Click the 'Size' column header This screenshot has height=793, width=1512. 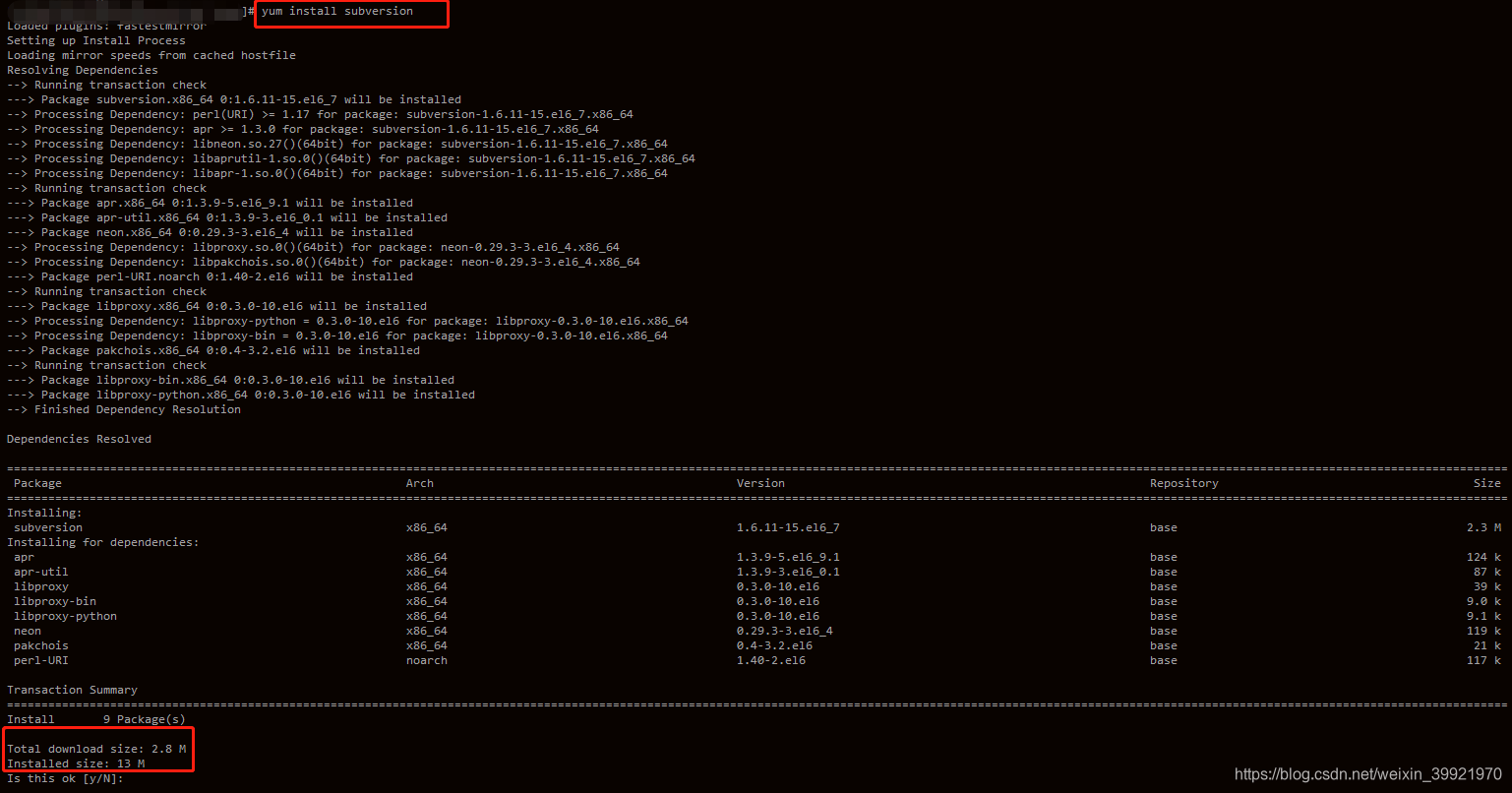[1487, 483]
